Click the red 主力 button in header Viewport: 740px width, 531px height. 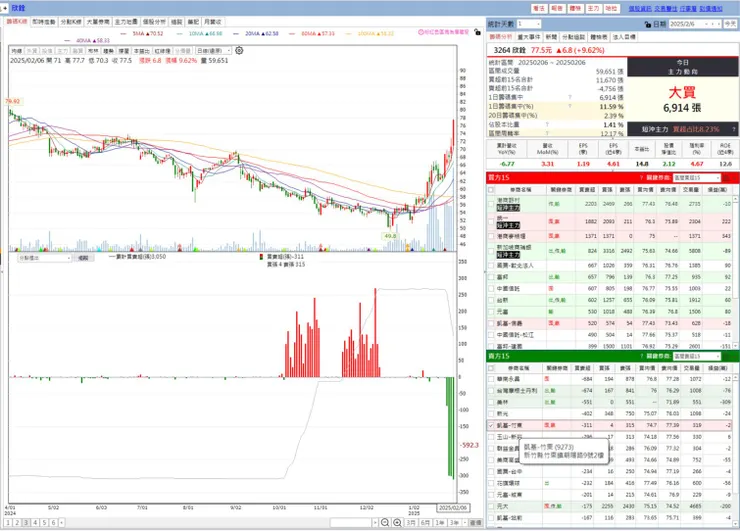tap(593, 8)
